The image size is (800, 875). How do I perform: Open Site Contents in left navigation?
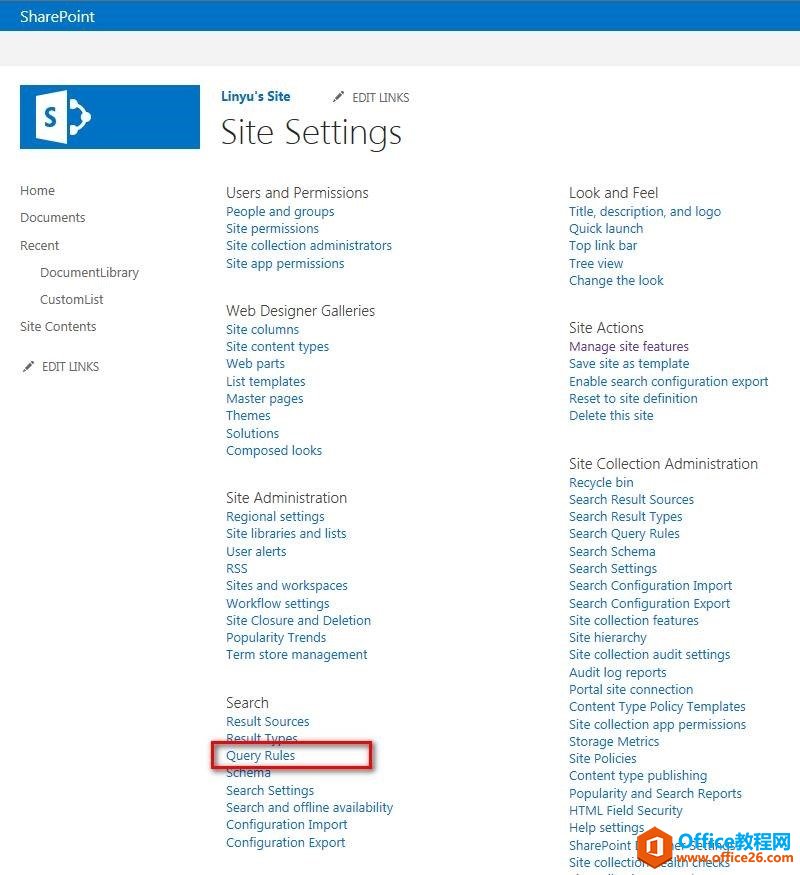[58, 327]
